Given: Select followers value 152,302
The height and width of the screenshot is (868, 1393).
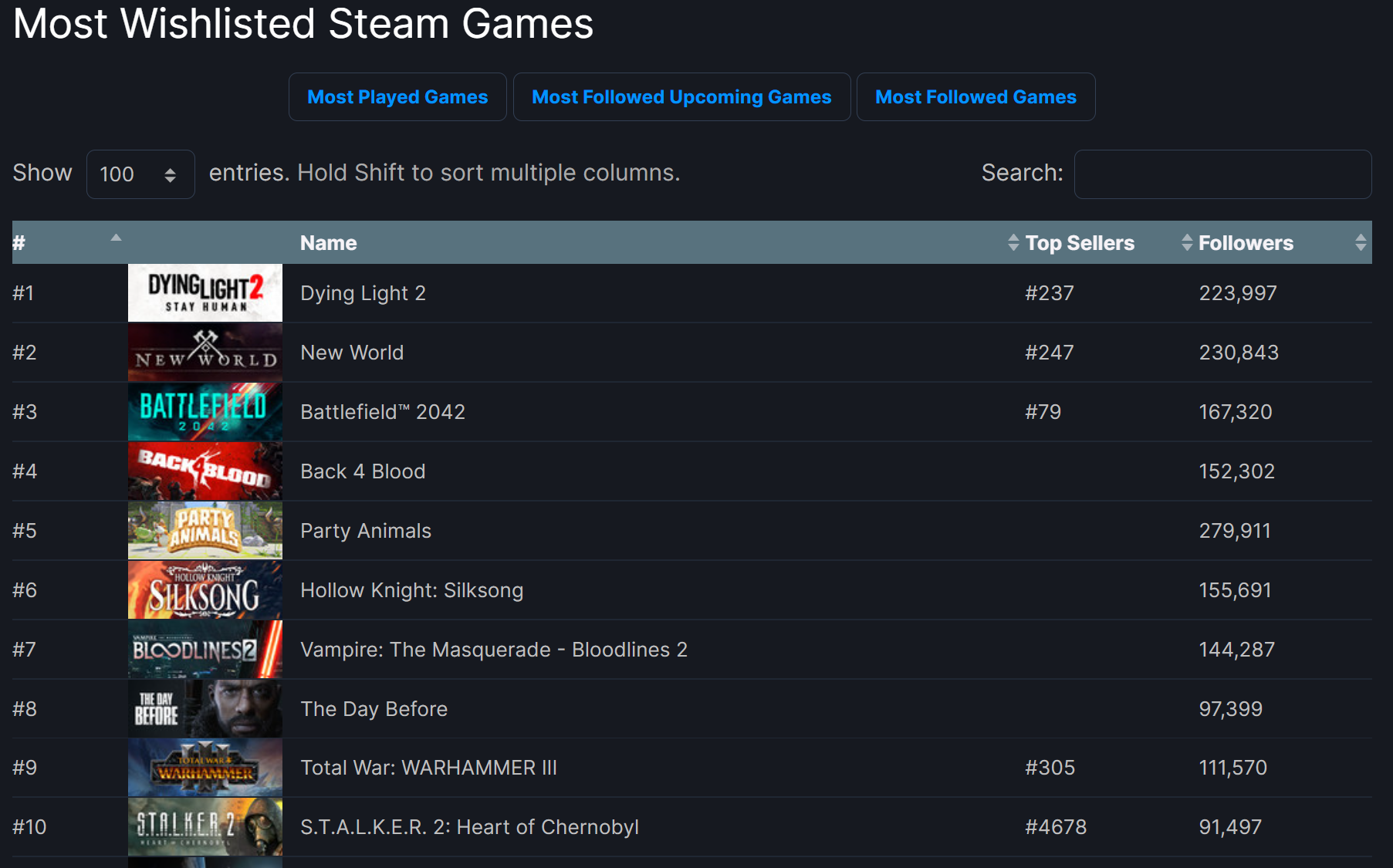Looking at the screenshot, I should (1237, 471).
